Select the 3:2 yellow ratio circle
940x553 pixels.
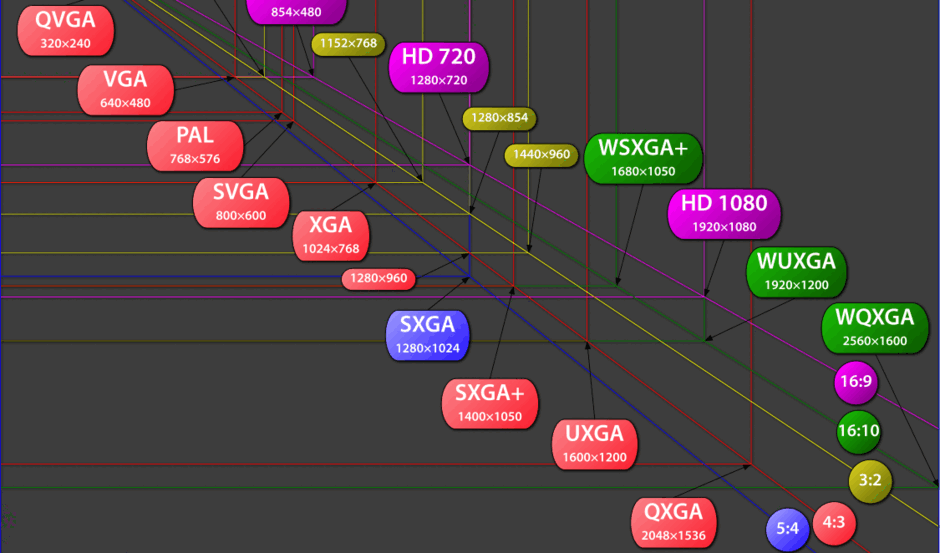tap(870, 481)
